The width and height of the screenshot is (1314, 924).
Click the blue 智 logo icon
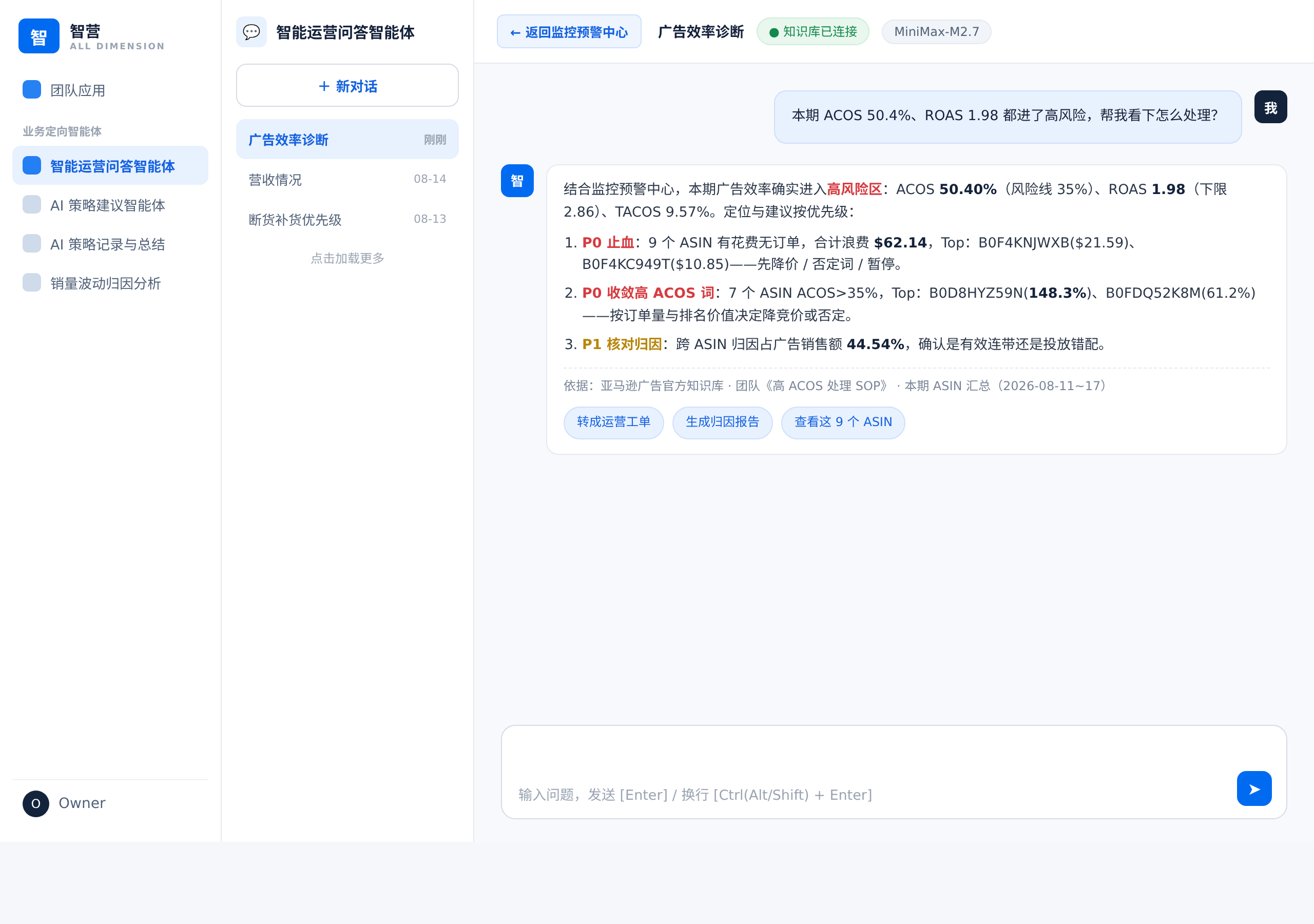coord(39,36)
